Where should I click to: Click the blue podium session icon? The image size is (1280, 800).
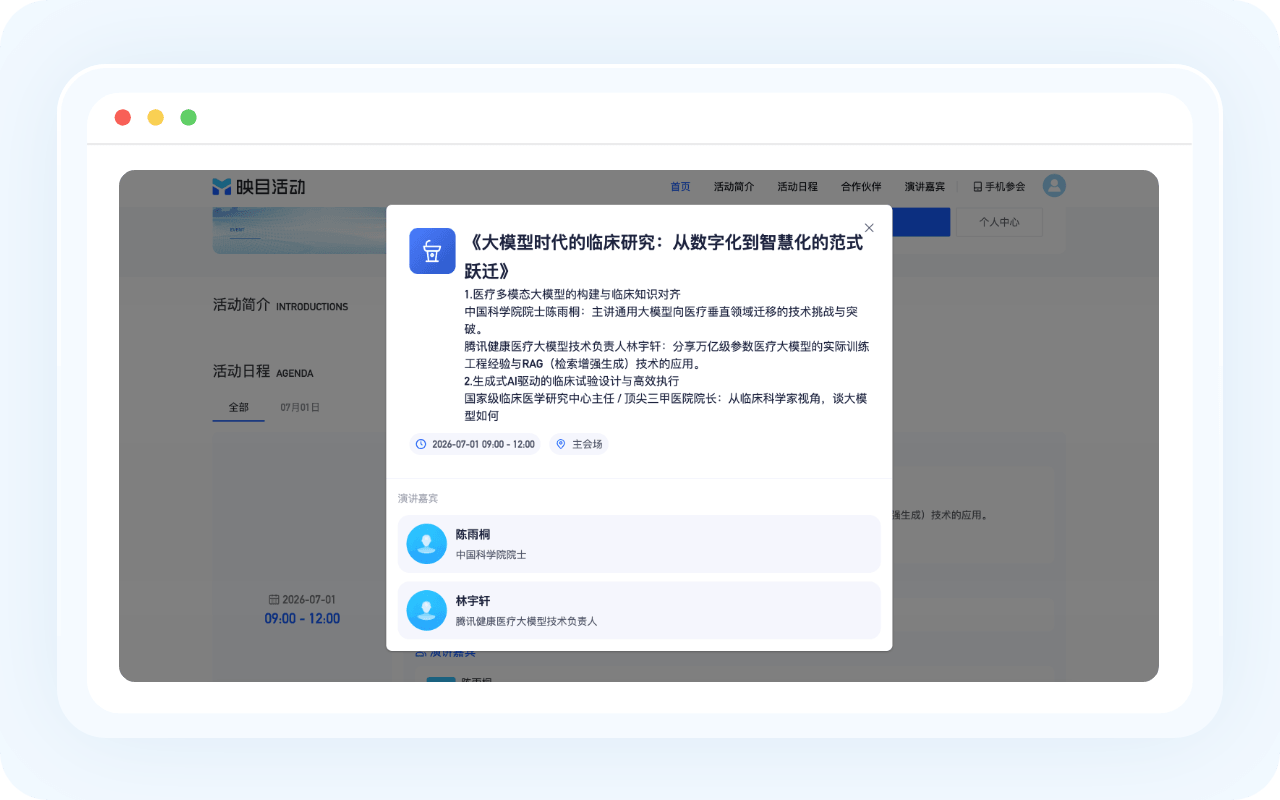[432, 250]
